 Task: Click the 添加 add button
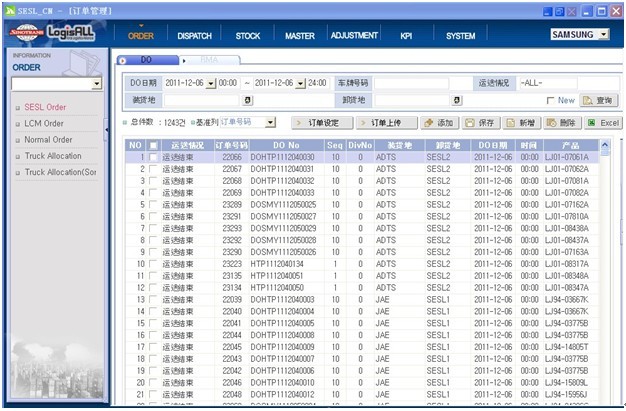[x=439, y=122]
